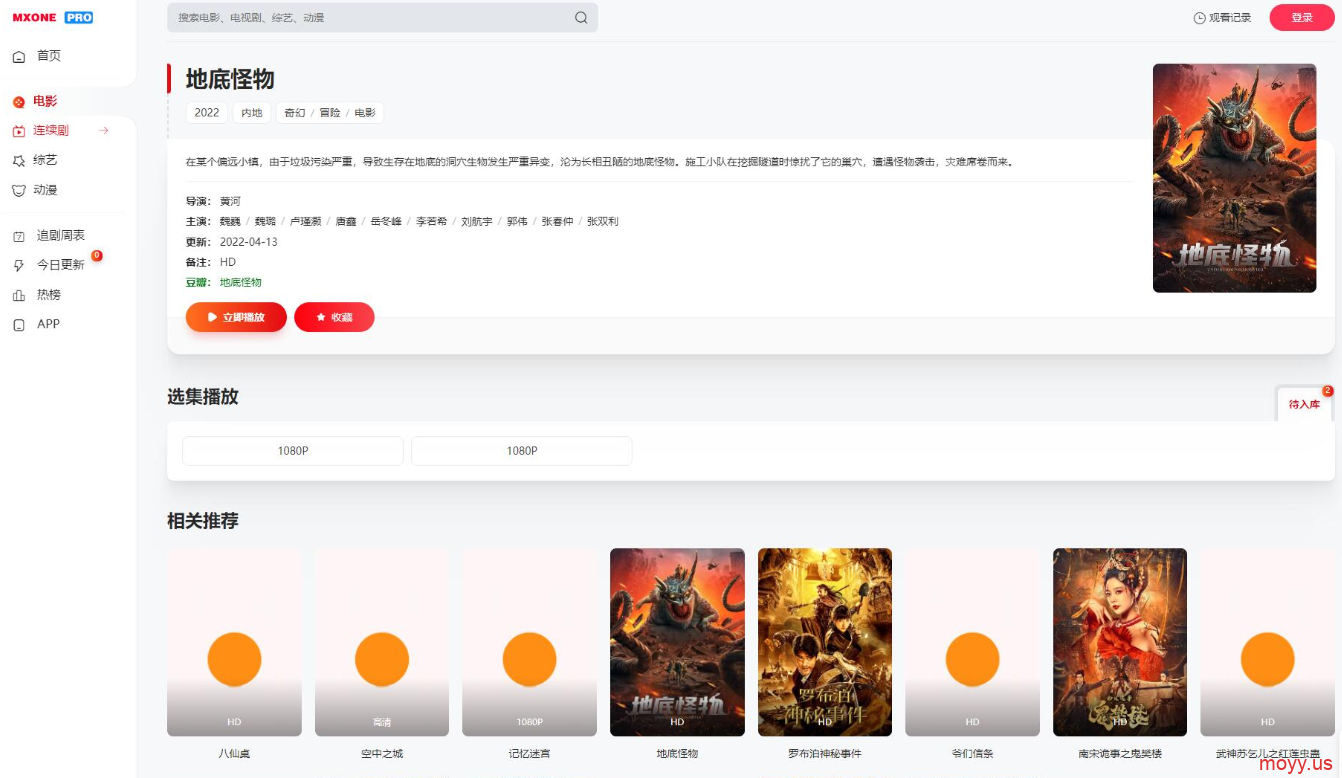Viewport: 1342px width, 778px height.
Task: Open the 爷们信条 recommendation card
Action: coord(972,642)
